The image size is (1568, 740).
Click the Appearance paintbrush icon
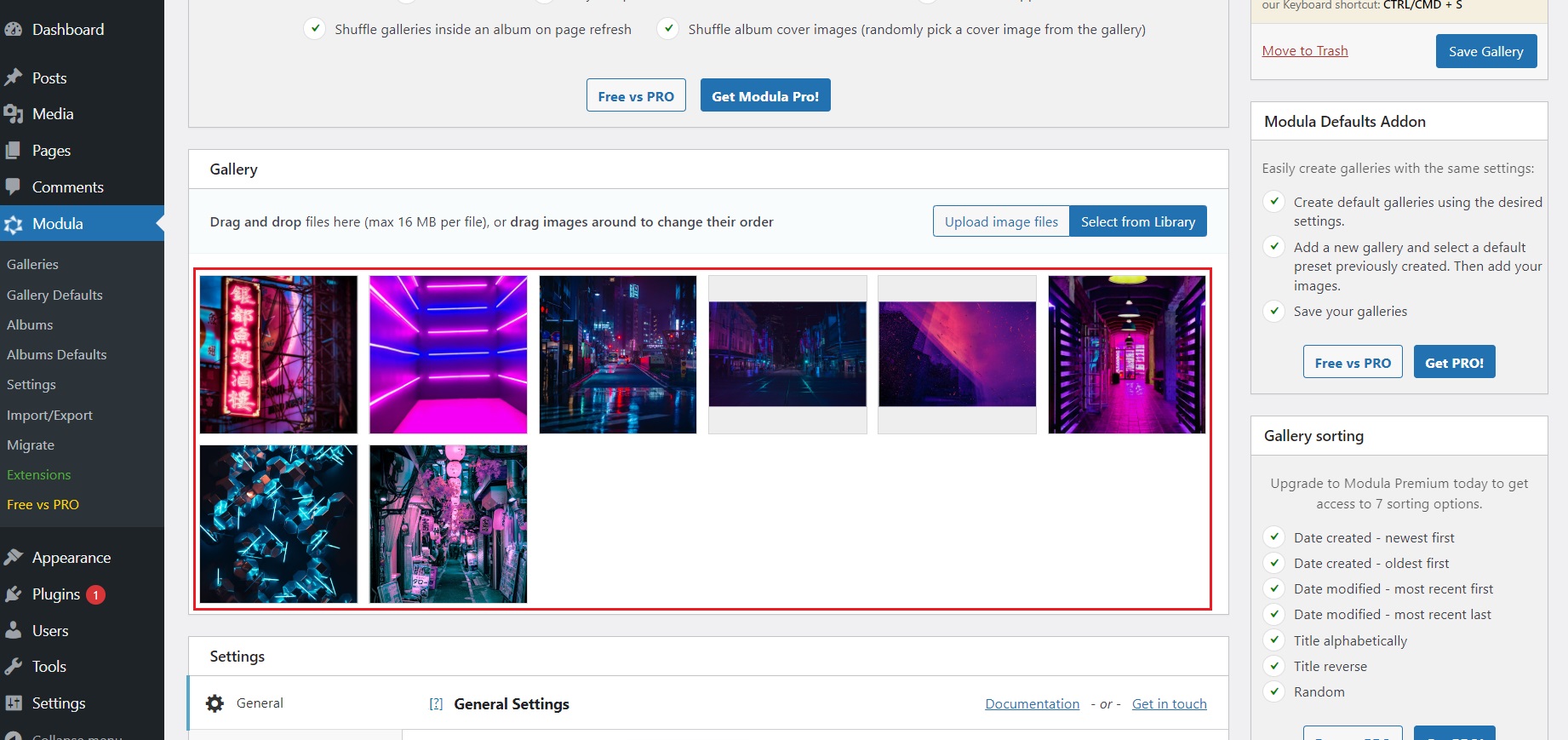click(14, 558)
